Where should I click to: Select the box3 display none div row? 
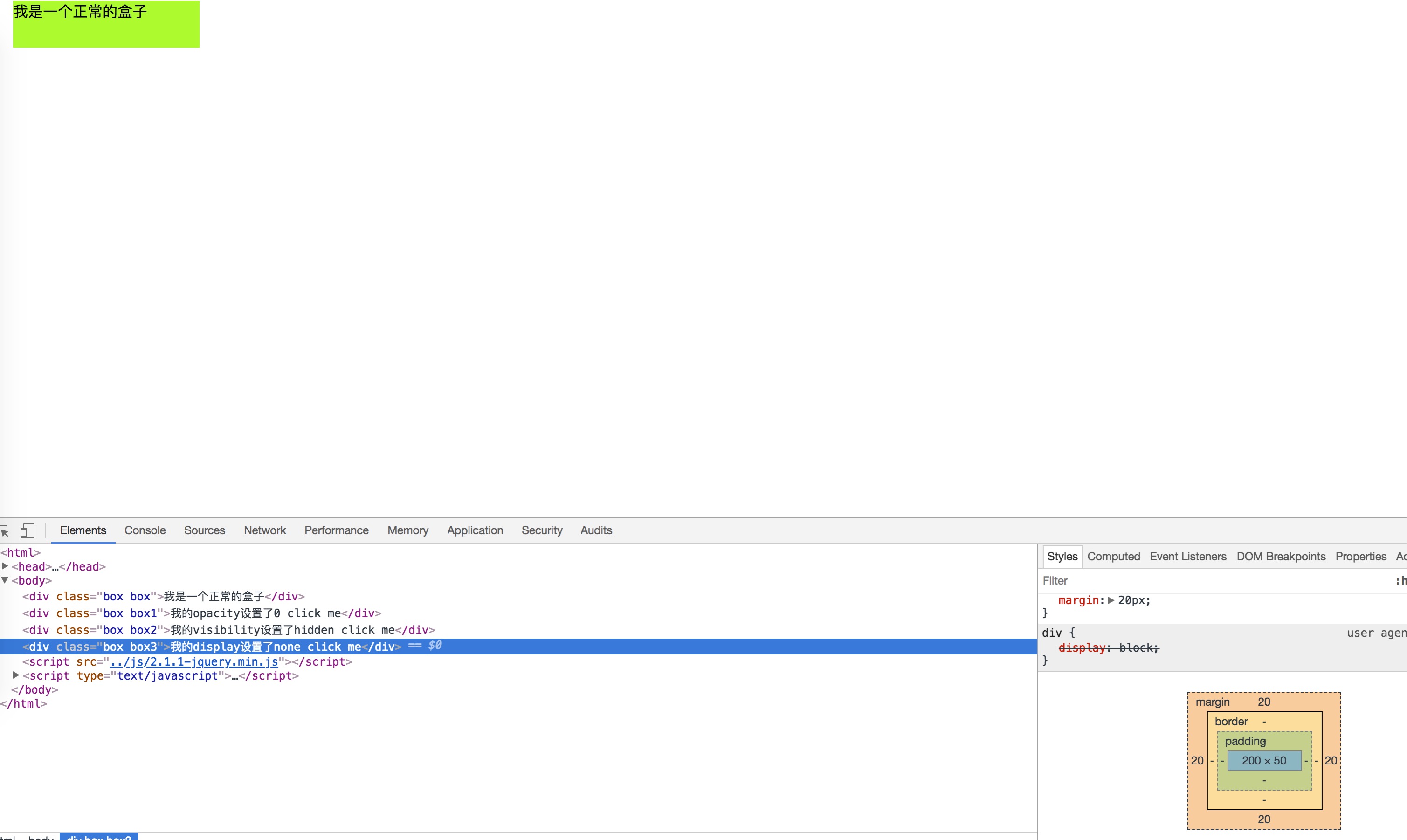pyautogui.click(x=518, y=647)
